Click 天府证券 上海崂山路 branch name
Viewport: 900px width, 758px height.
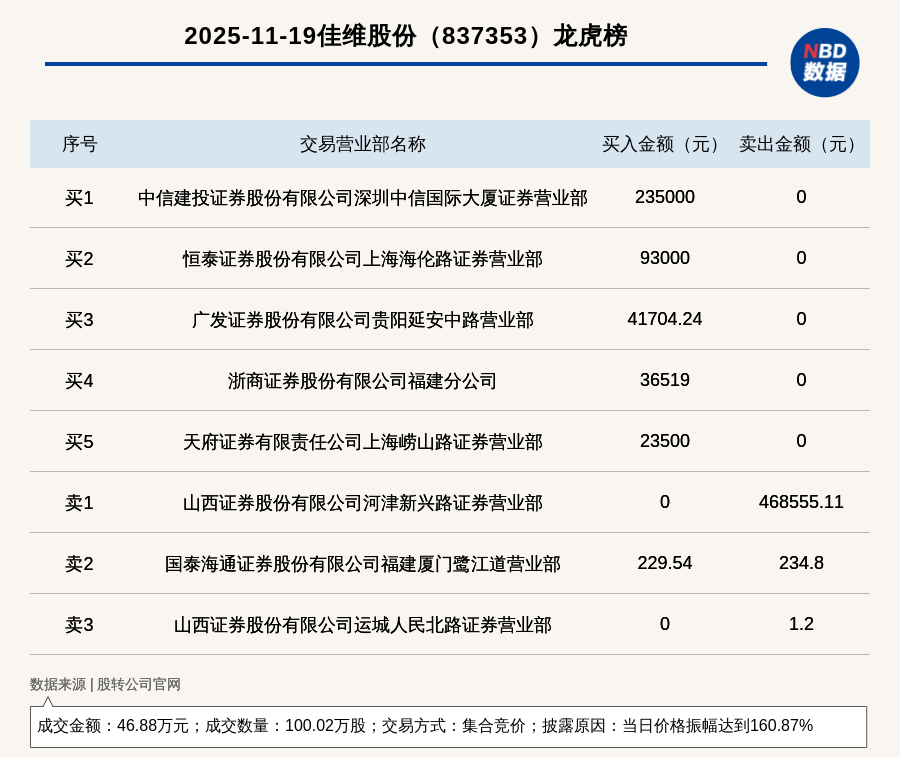point(362,442)
